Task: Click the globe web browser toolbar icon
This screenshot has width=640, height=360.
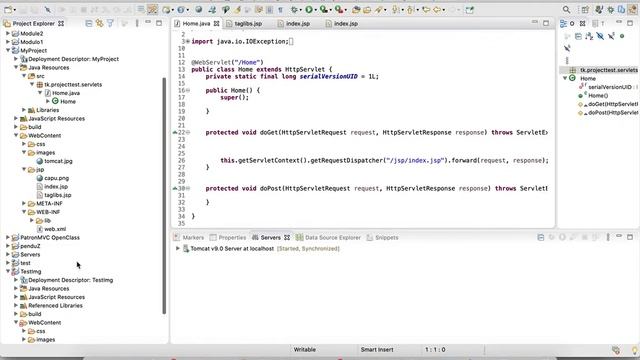Action: (198, 9)
